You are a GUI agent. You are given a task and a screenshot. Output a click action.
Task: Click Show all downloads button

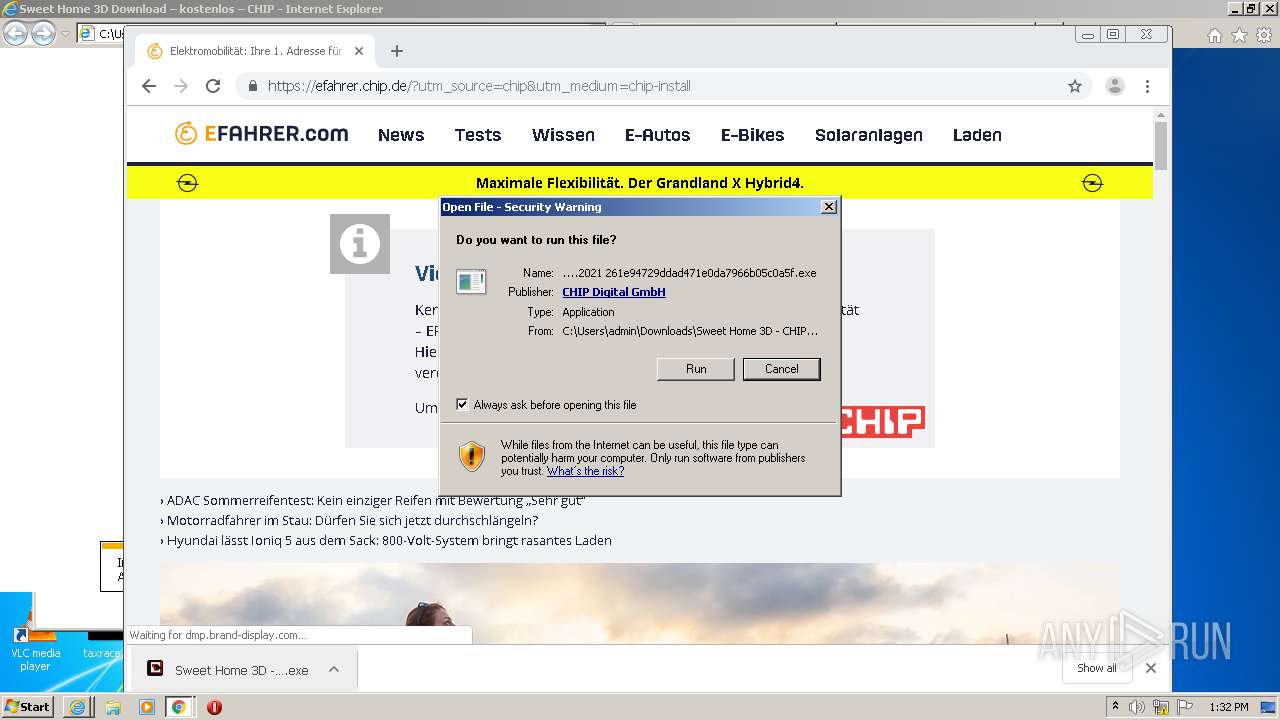click(1097, 668)
